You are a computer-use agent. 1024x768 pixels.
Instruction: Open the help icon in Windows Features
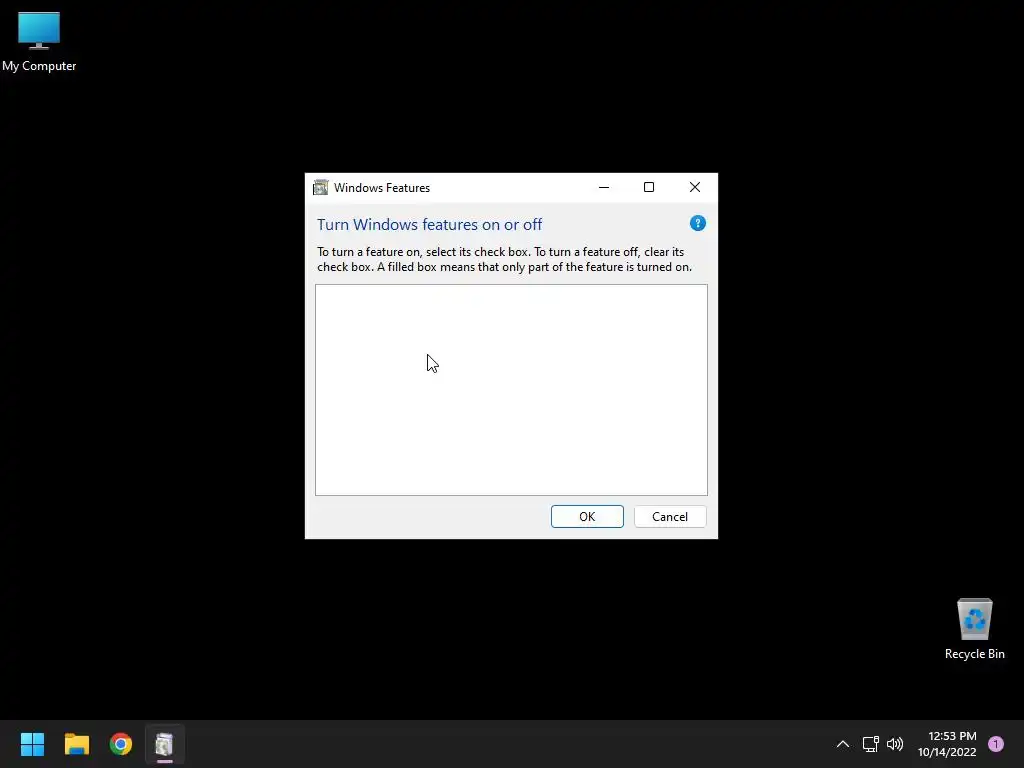point(697,223)
